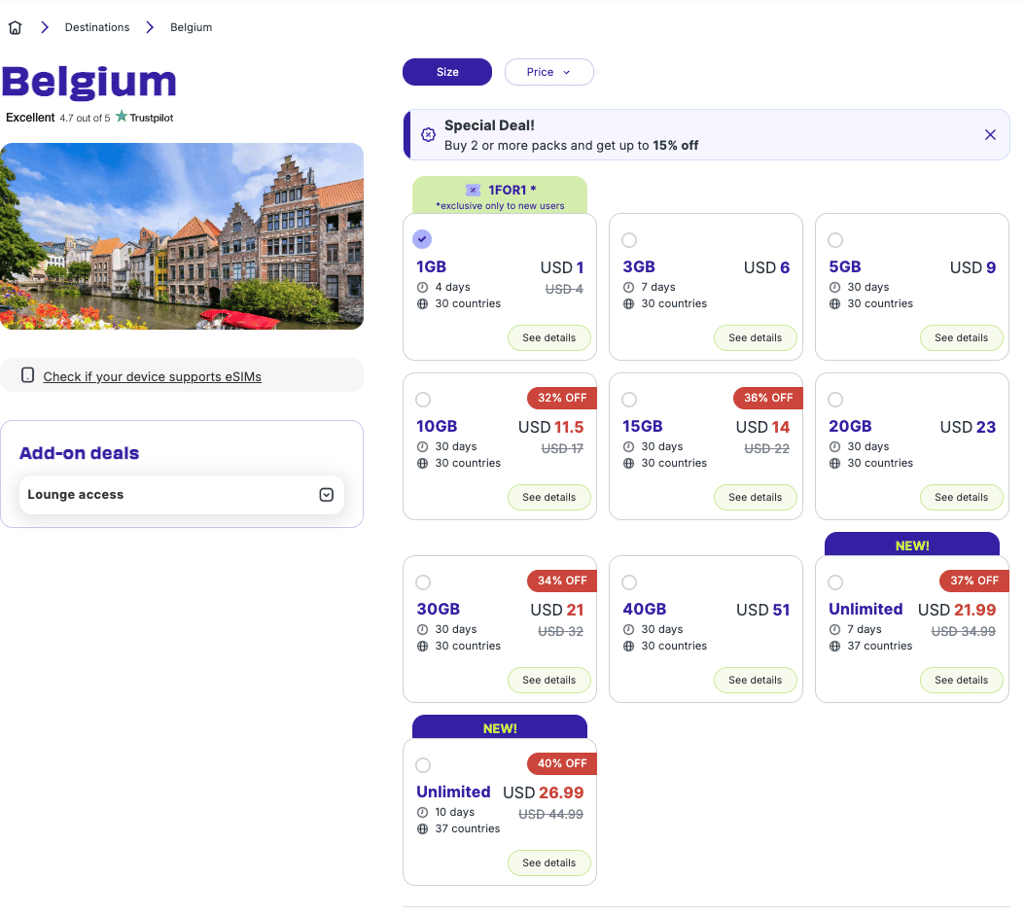Viewport: 1024px width, 915px height.
Task: See details for Unlimited 7 days plan
Action: click(x=961, y=680)
